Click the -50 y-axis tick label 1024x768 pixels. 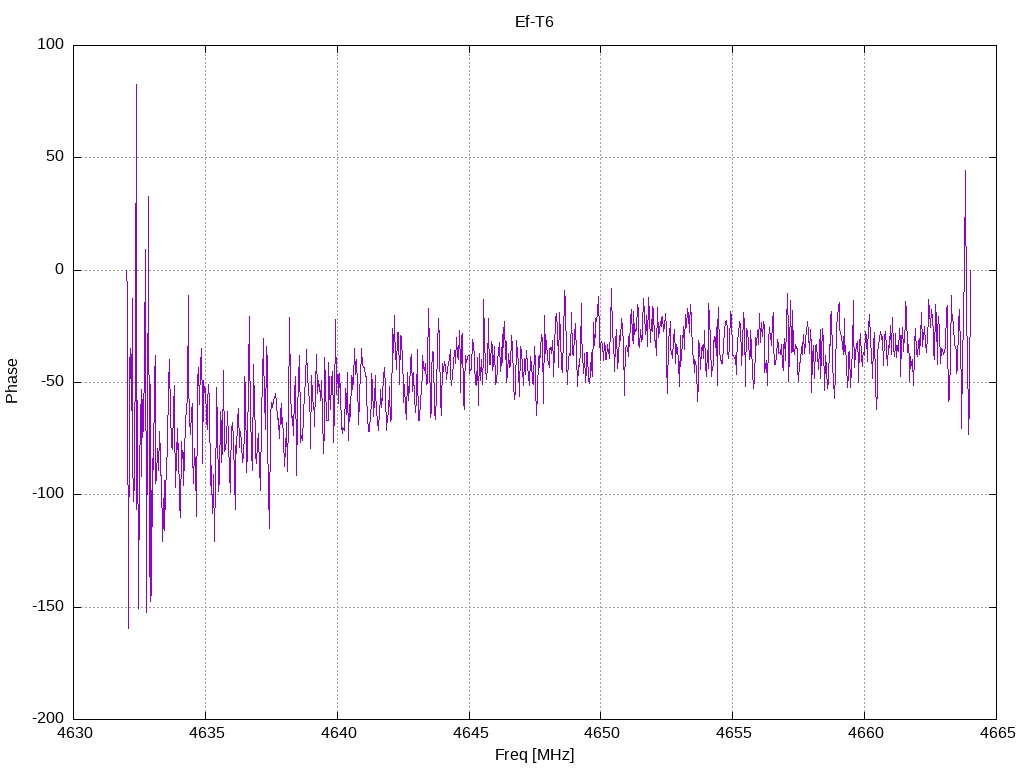point(52,381)
